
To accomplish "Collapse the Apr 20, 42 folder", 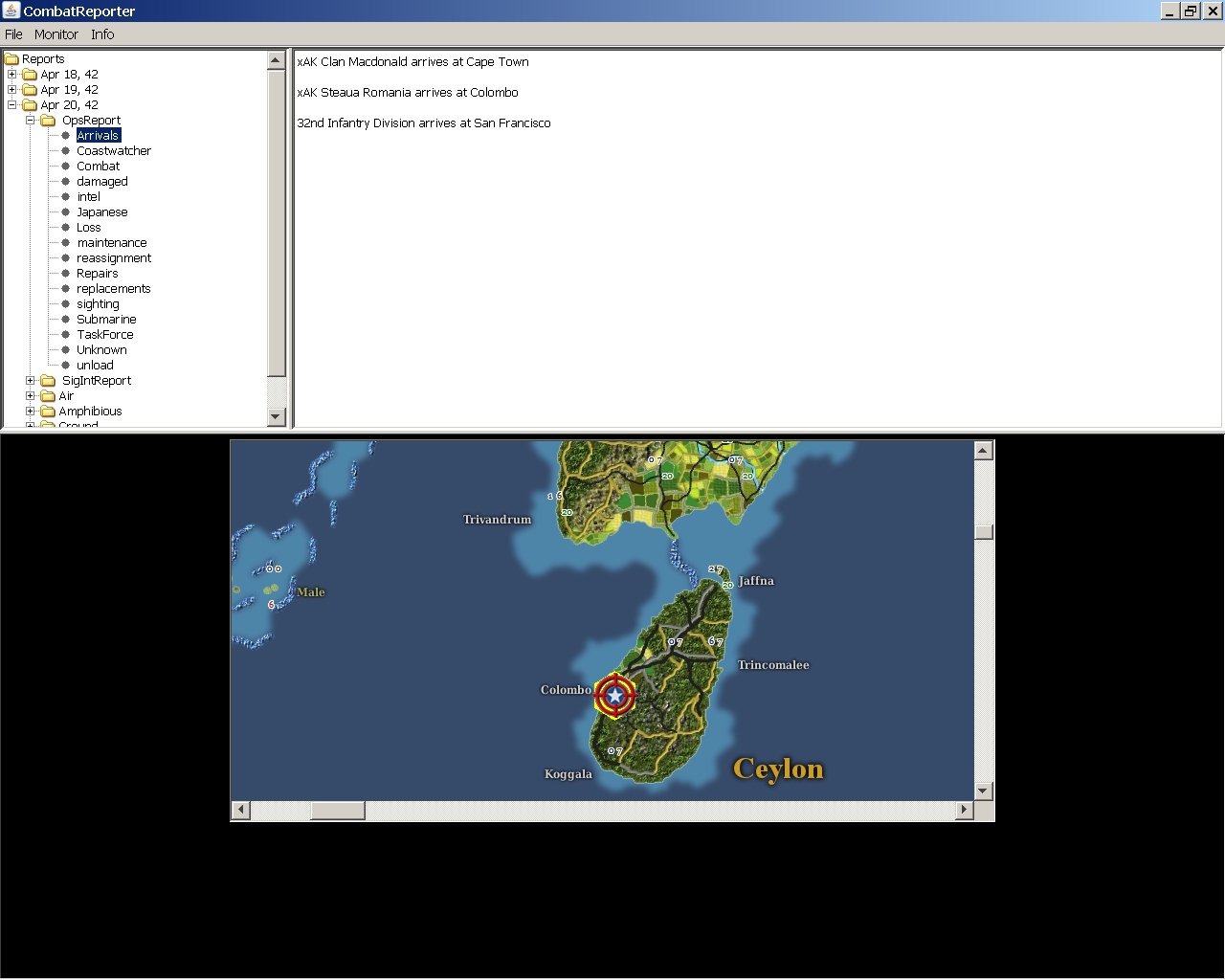I will point(11,105).
